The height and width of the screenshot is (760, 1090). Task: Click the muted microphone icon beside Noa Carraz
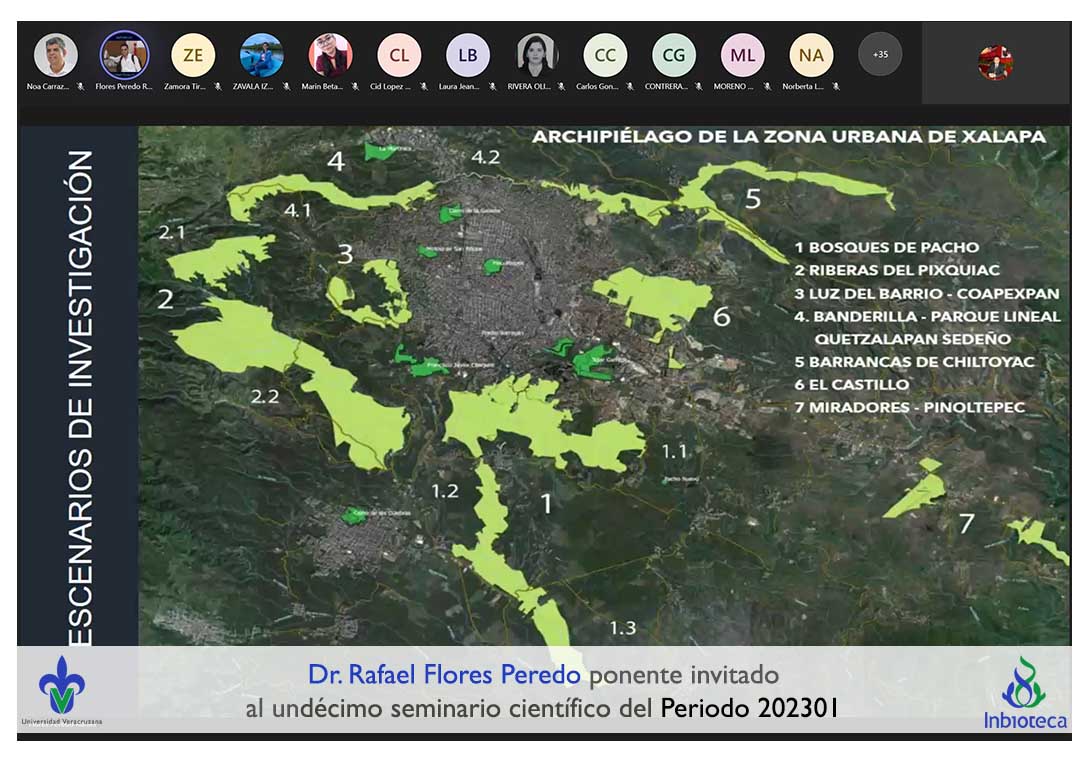pos(80,87)
